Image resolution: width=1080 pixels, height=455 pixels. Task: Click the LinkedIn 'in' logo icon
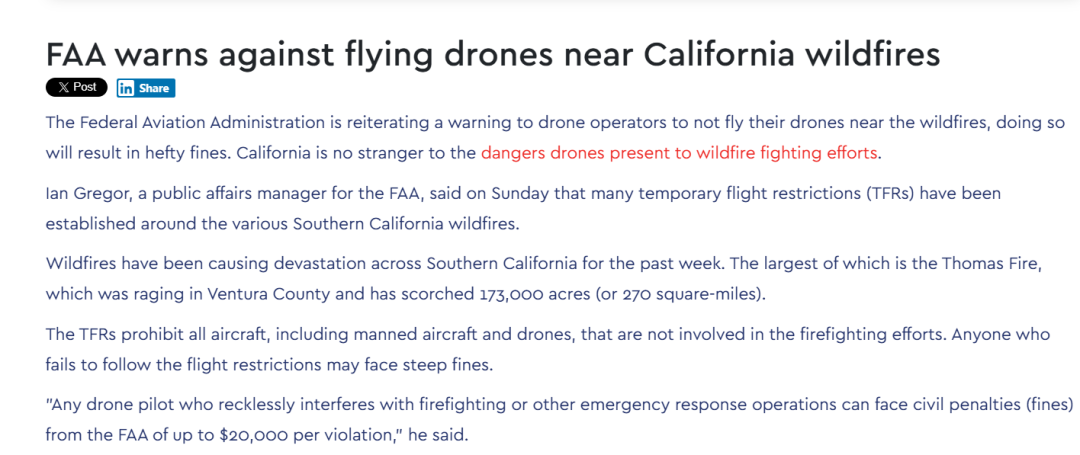126,88
